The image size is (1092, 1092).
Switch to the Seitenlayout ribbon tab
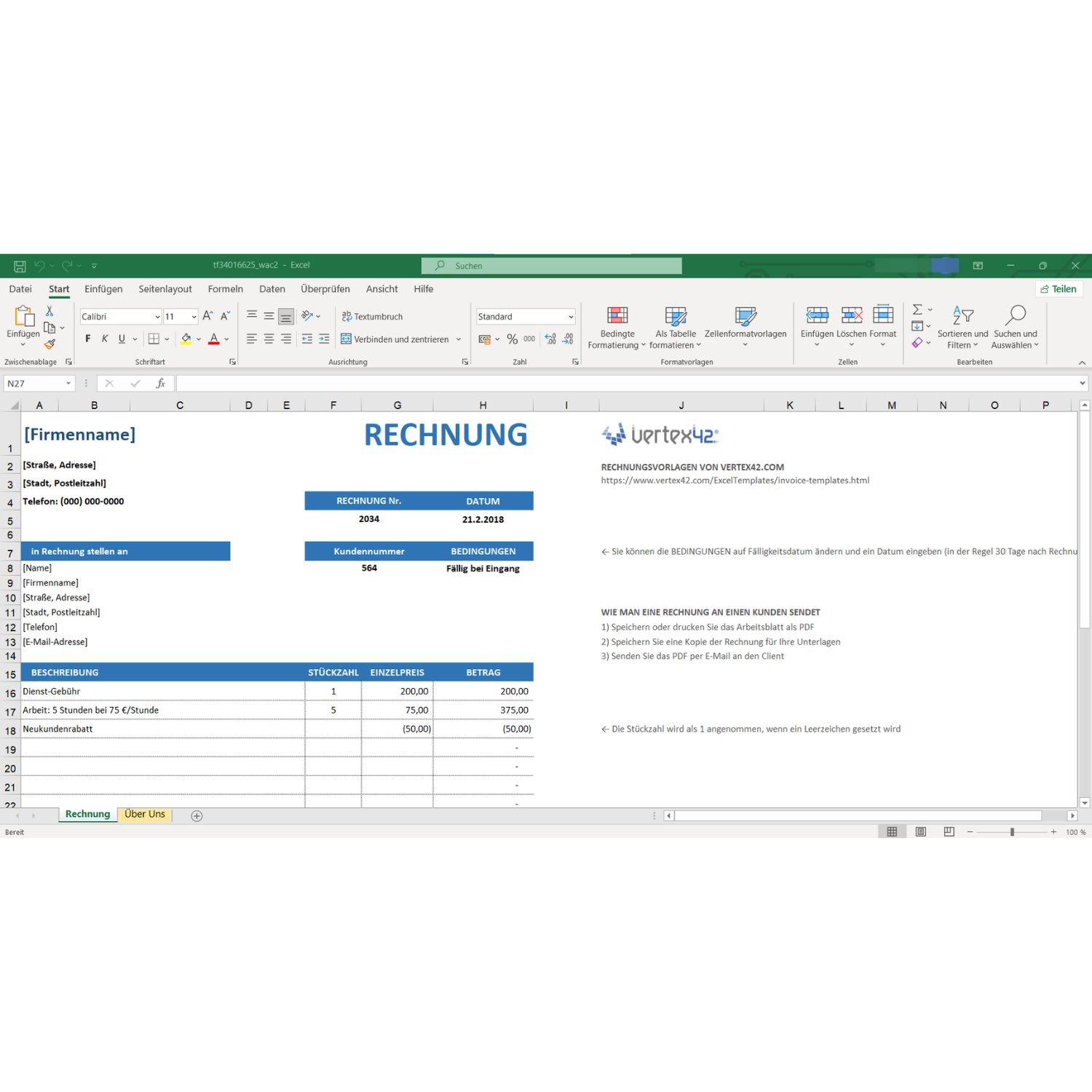tap(165, 288)
